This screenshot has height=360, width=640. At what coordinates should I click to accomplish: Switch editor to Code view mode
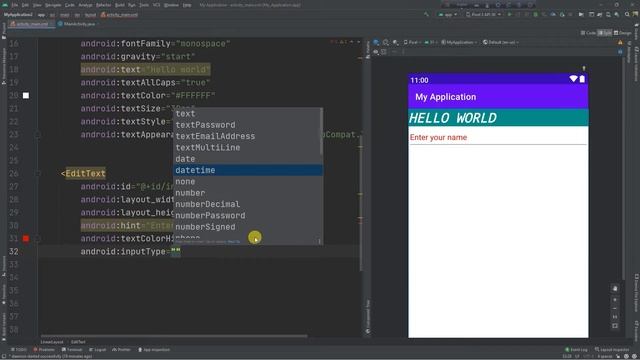(588, 33)
